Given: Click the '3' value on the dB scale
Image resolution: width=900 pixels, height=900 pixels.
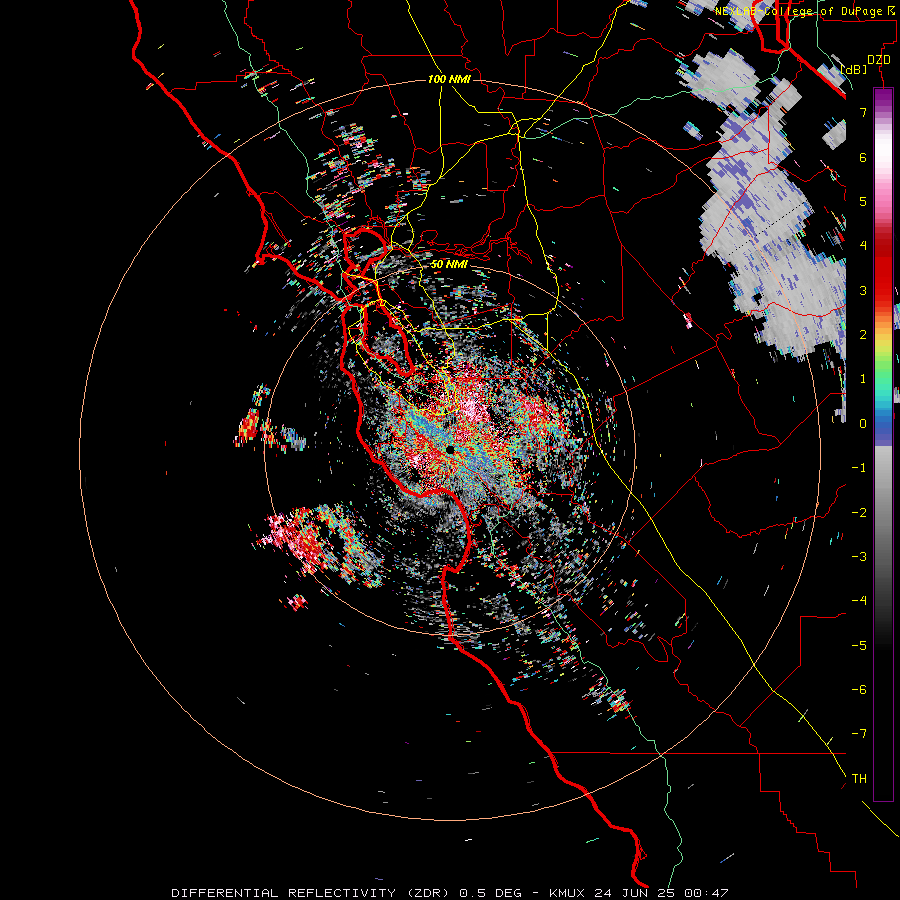Looking at the screenshot, I should (863, 290).
